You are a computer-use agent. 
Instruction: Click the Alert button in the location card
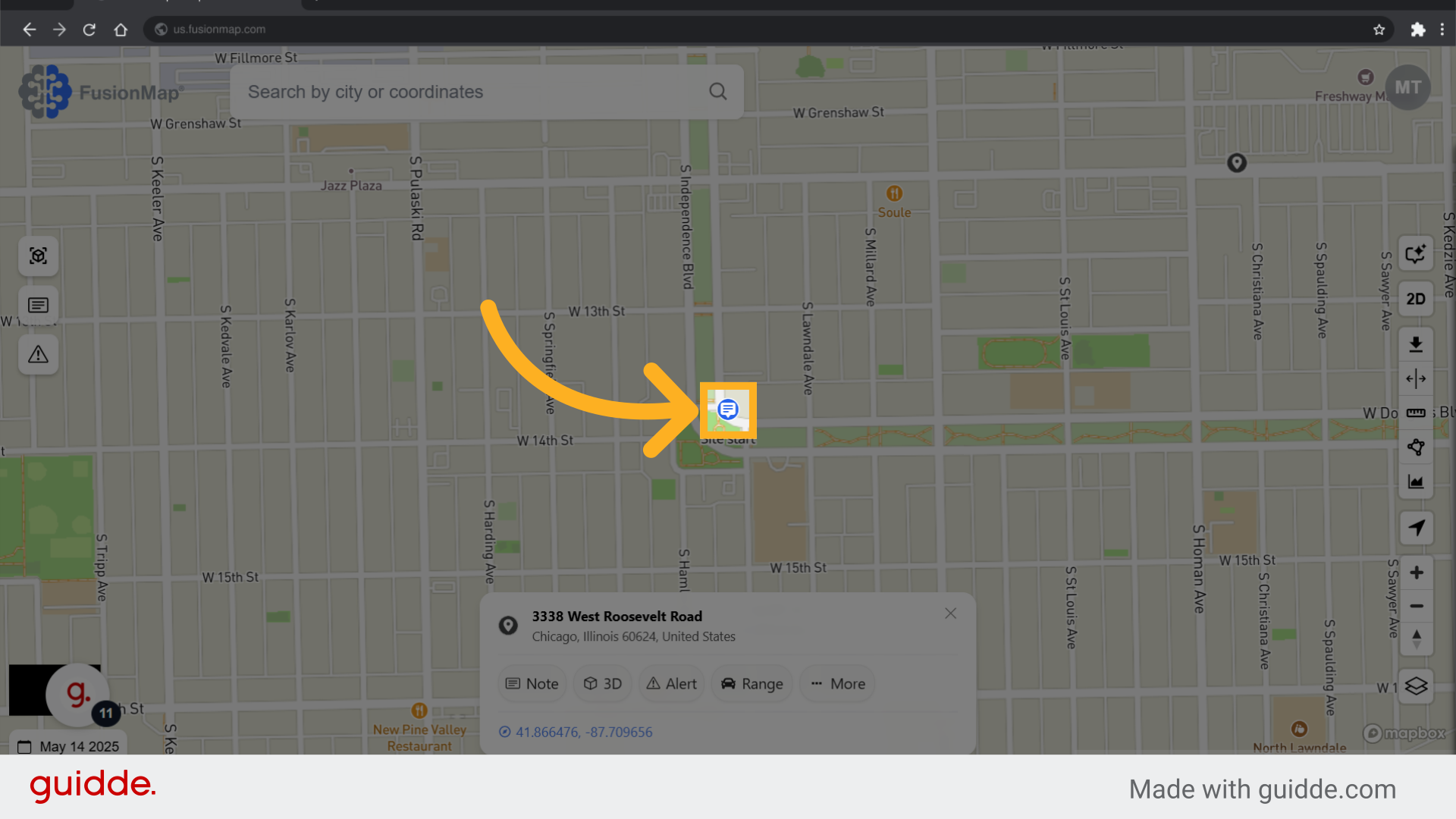tap(671, 684)
